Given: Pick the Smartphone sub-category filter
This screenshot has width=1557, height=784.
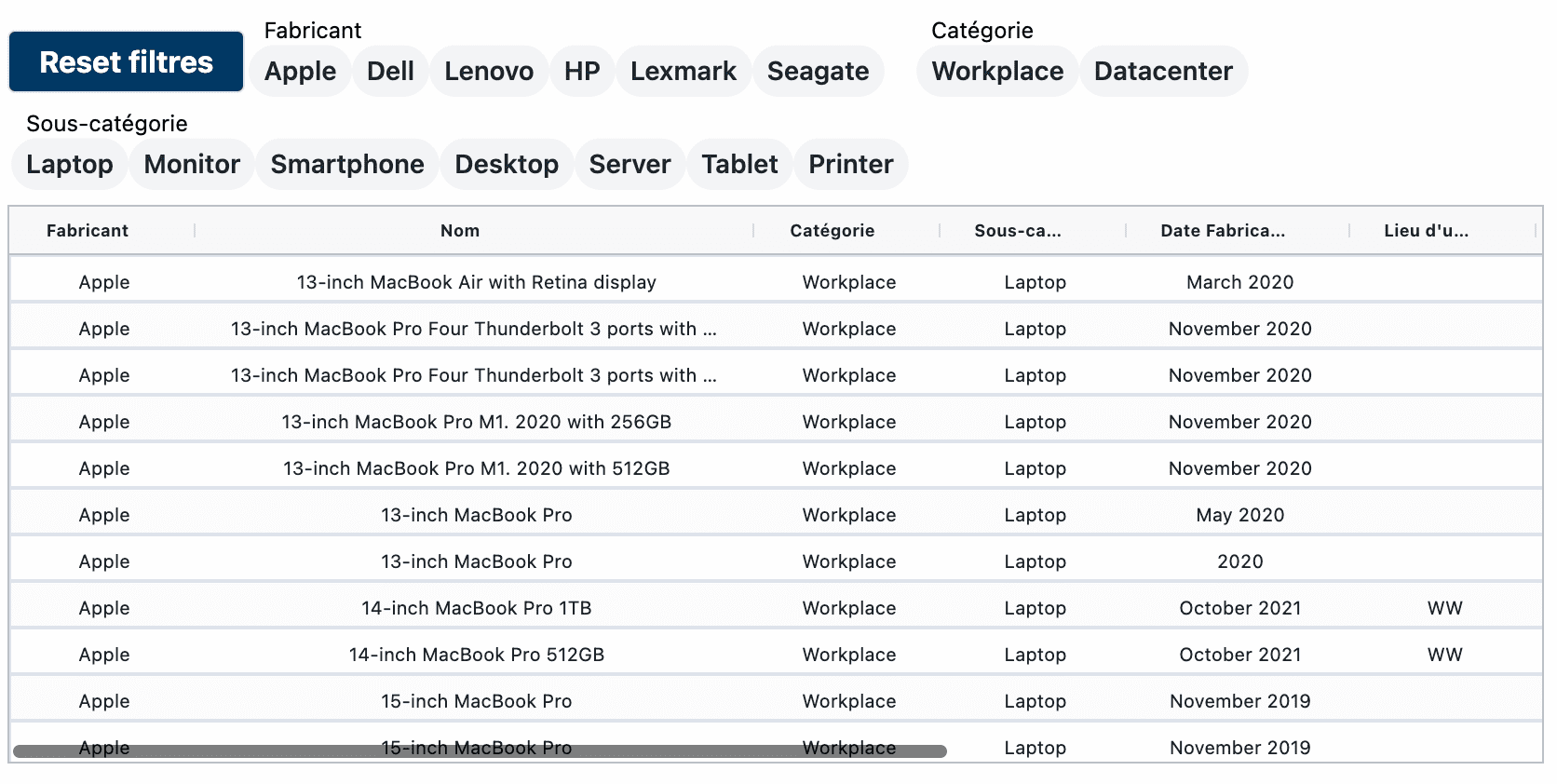Looking at the screenshot, I should [x=347, y=165].
